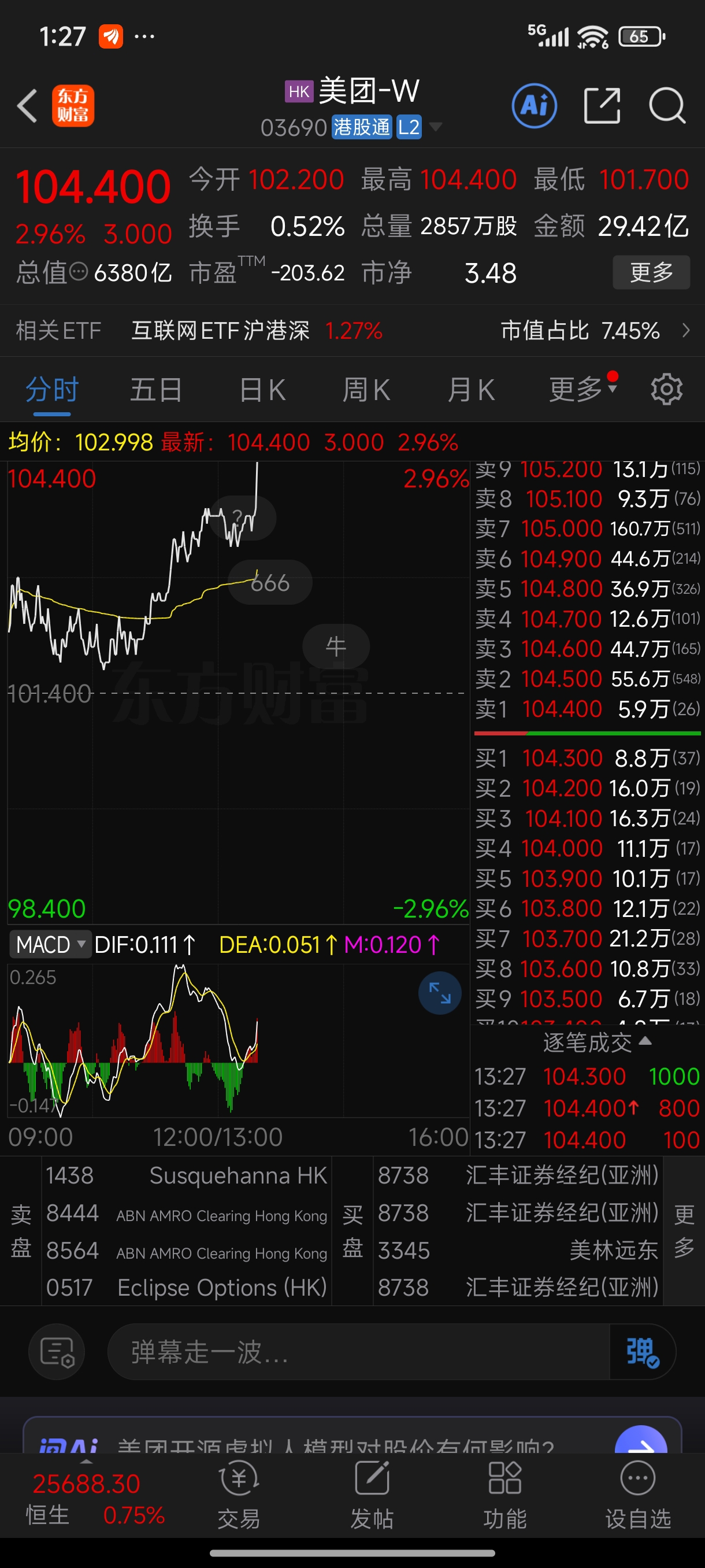Tap the 牛 danmaku bubble
Viewport: 705px width, 1568px height.
(x=336, y=646)
